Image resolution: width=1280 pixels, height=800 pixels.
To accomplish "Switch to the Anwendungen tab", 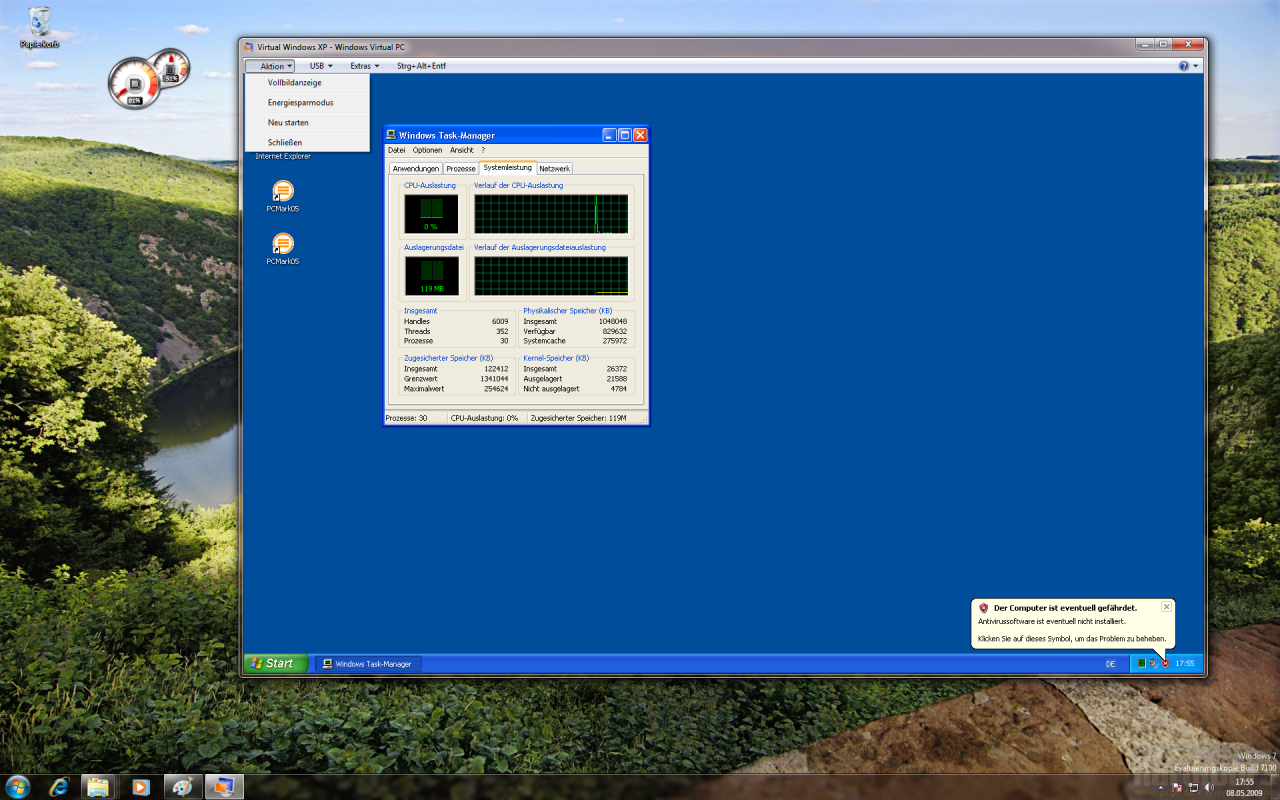I will click(x=416, y=169).
